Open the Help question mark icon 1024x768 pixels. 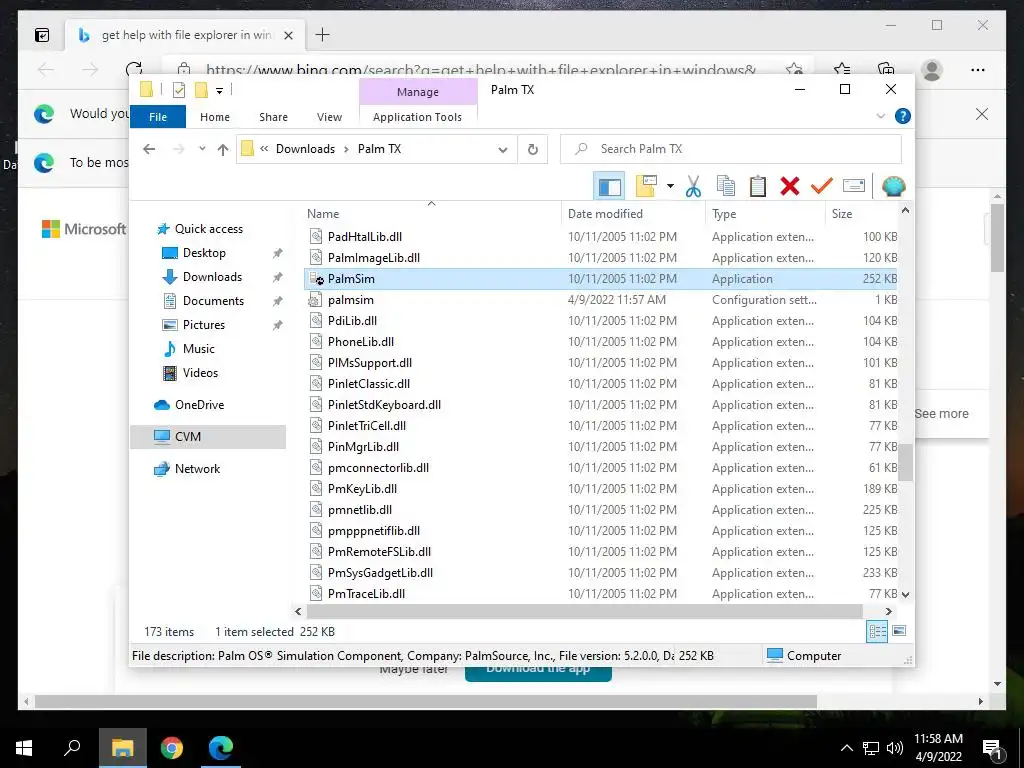(x=903, y=116)
